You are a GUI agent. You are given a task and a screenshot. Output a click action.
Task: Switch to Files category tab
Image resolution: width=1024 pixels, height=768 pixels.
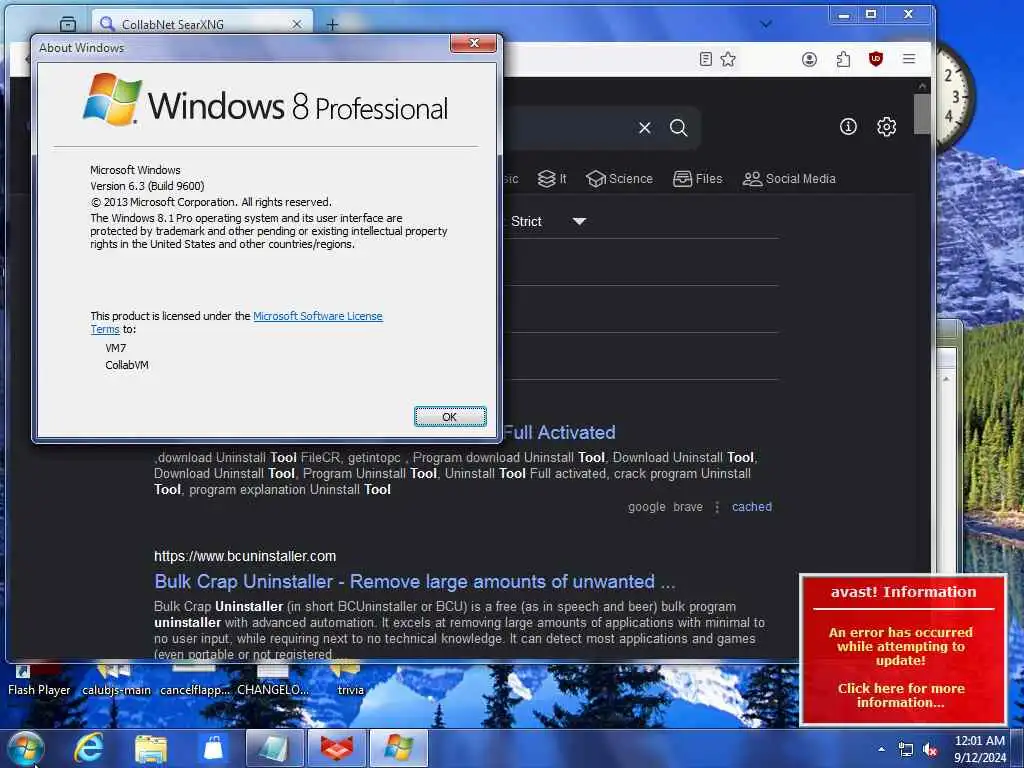(697, 179)
